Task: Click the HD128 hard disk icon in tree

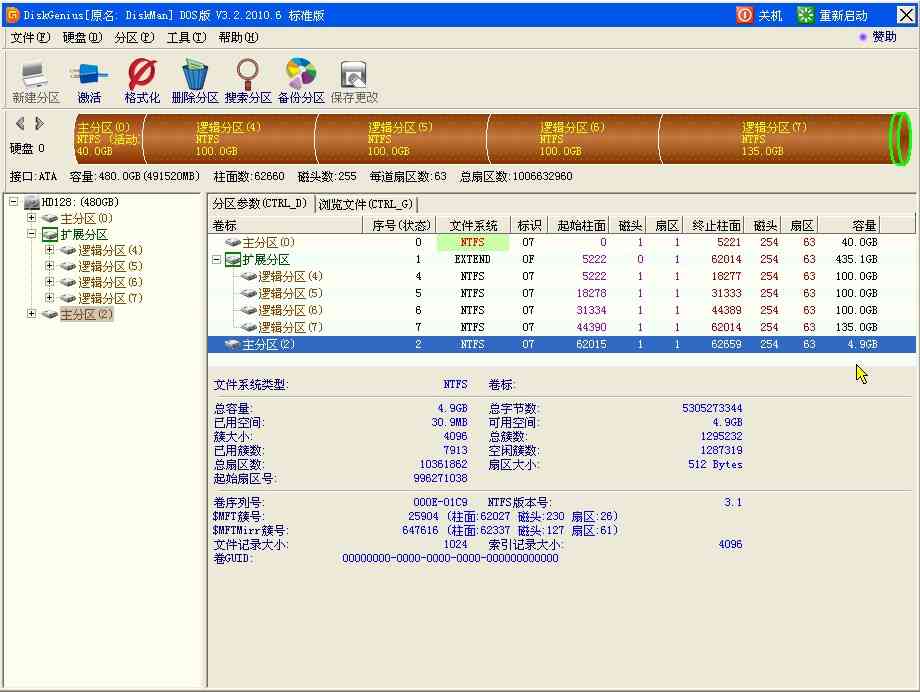Action: (x=32, y=202)
